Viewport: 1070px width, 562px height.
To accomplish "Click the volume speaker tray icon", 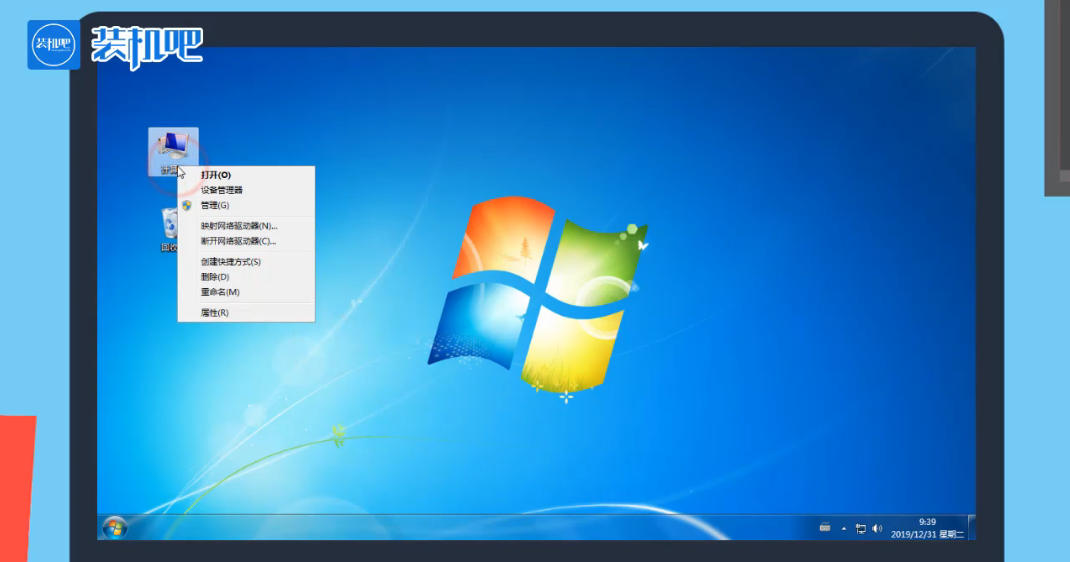I will pos(877,529).
